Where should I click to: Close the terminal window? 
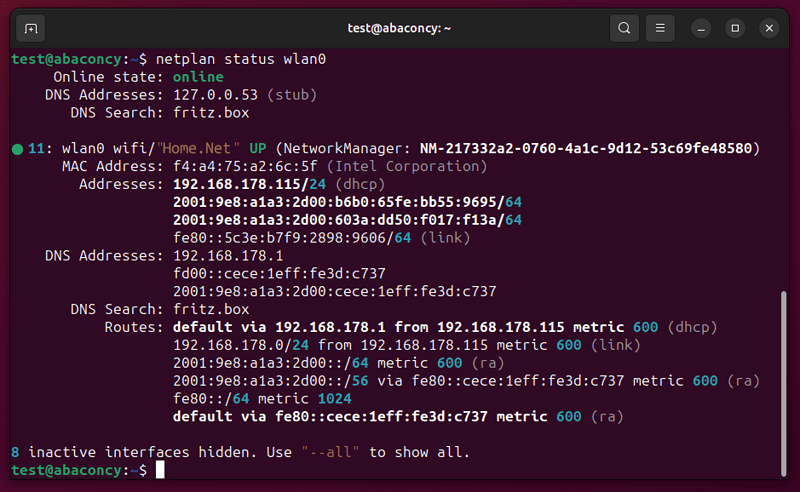coord(769,29)
